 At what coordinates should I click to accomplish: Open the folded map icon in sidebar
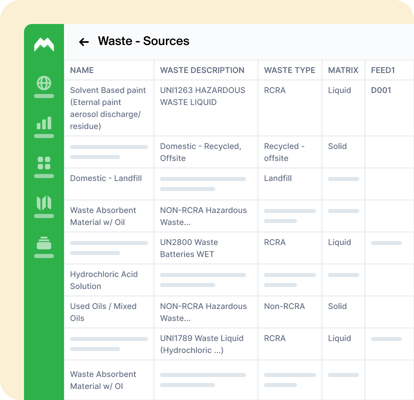pyautogui.click(x=44, y=203)
